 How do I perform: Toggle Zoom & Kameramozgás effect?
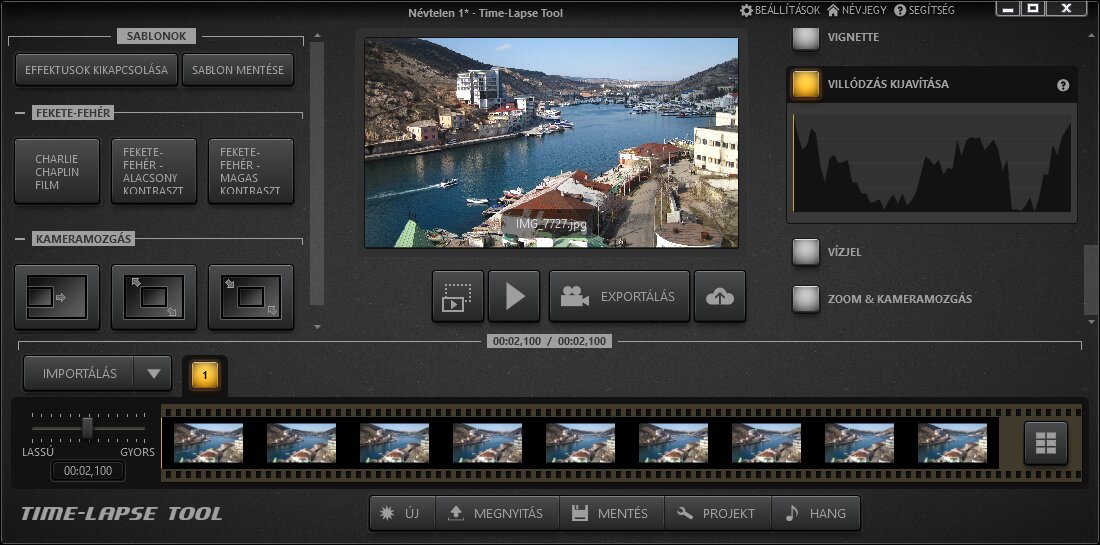(x=806, y=299)
